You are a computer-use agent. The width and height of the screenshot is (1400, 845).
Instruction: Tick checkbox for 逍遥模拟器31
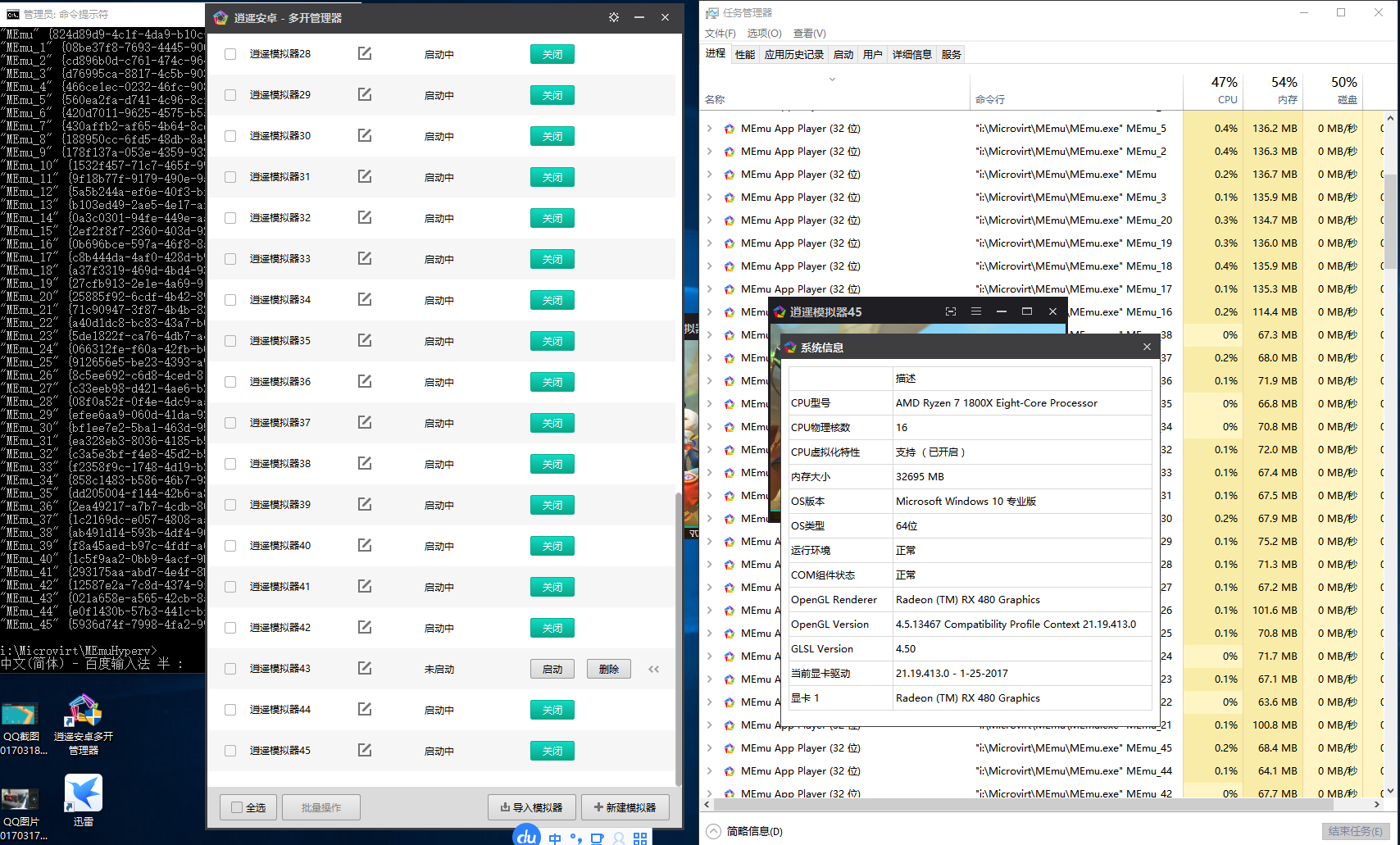tap(230, 177)
